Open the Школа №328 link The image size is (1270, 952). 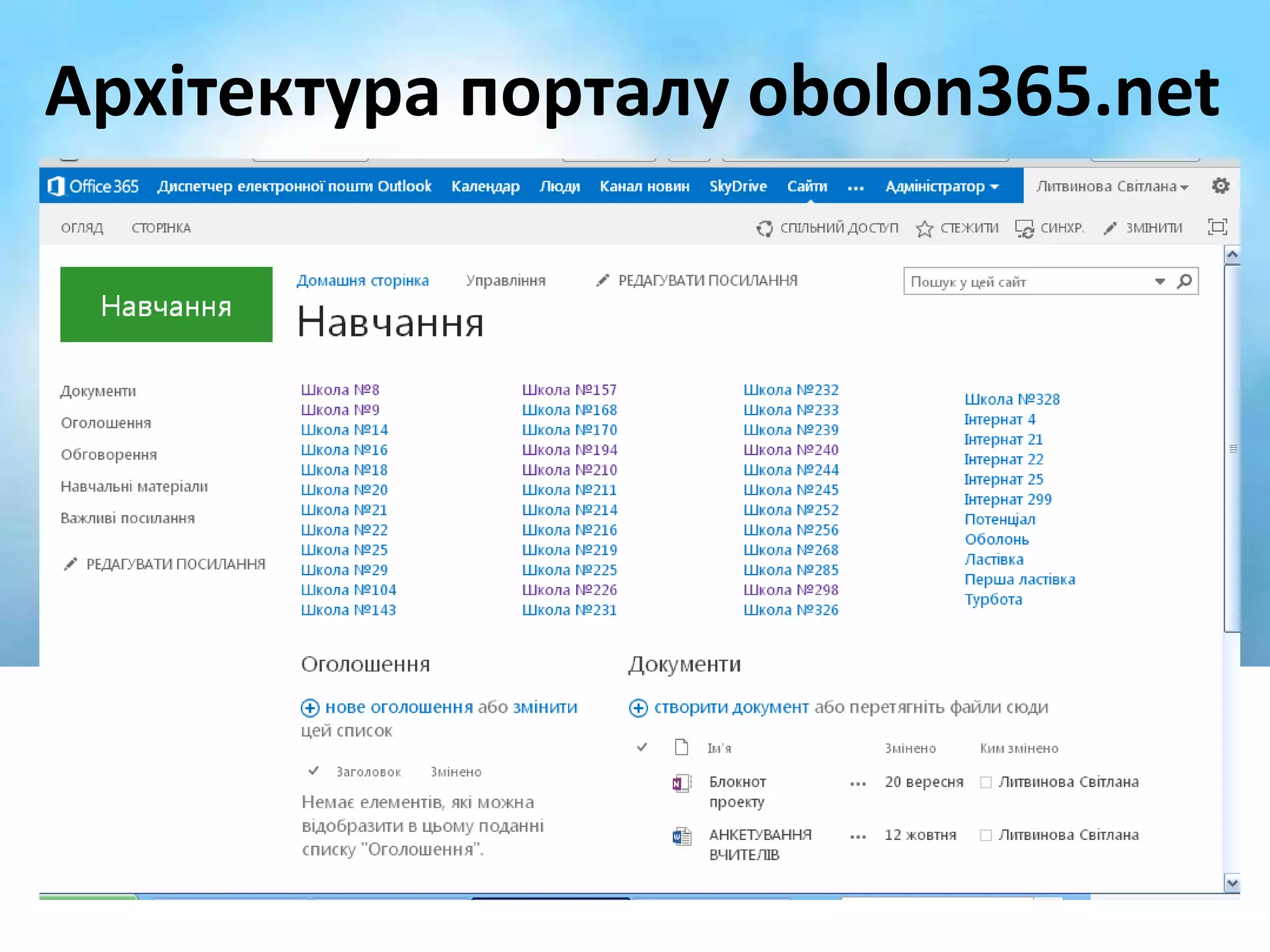coord(1012,399)
